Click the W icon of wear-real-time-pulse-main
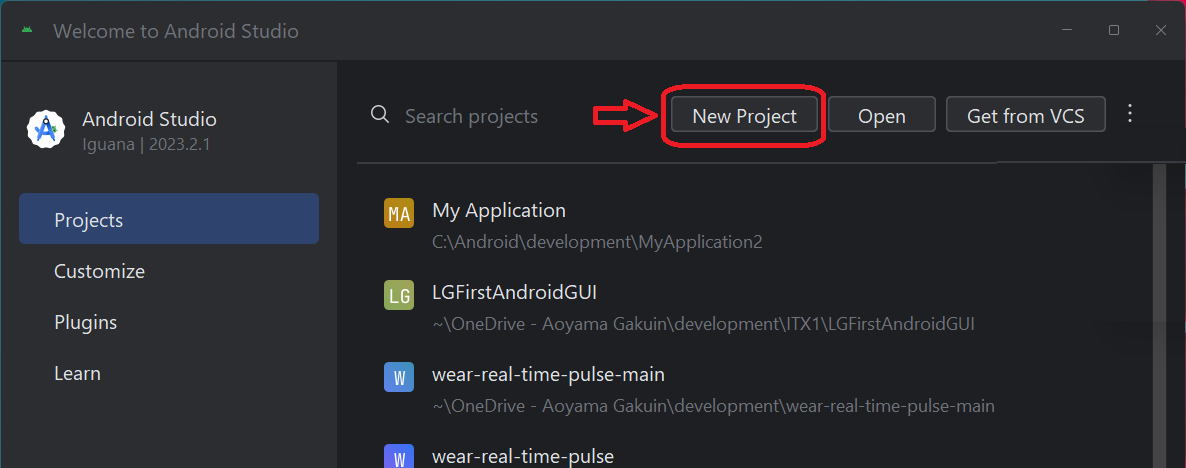The height and width of the screenshot is (468, 1186). [x=399, y=377]
